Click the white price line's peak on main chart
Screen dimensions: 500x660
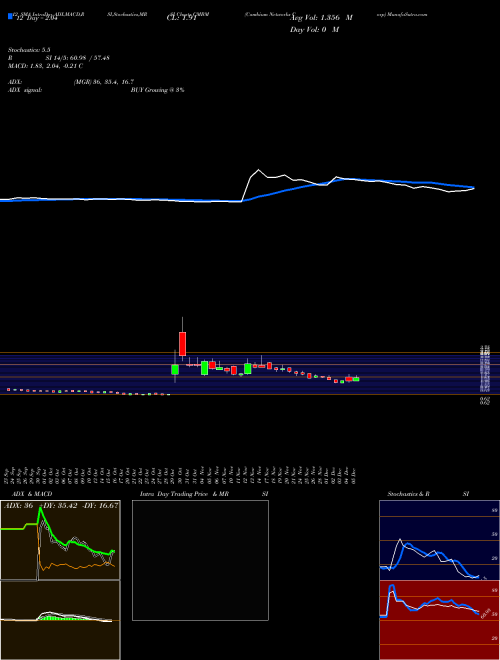(258, 170)
